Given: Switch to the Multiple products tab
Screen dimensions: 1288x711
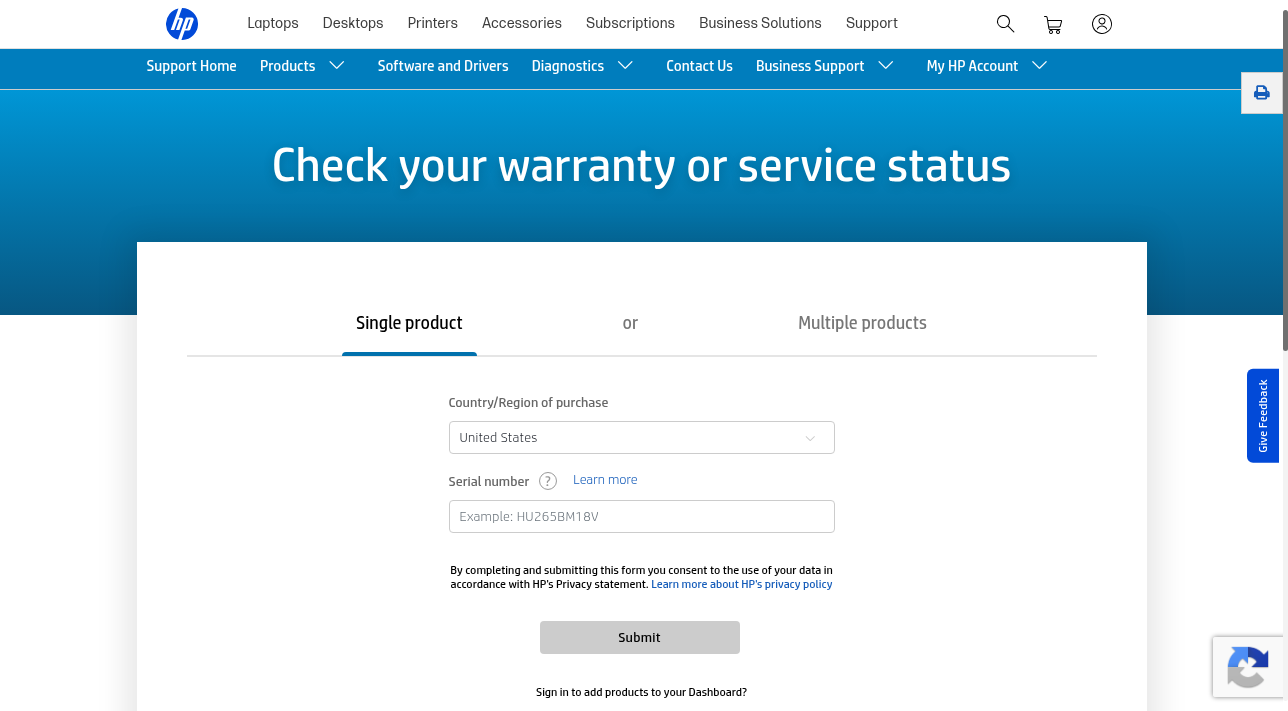Looking at the screenshot, I should point(862,323).
